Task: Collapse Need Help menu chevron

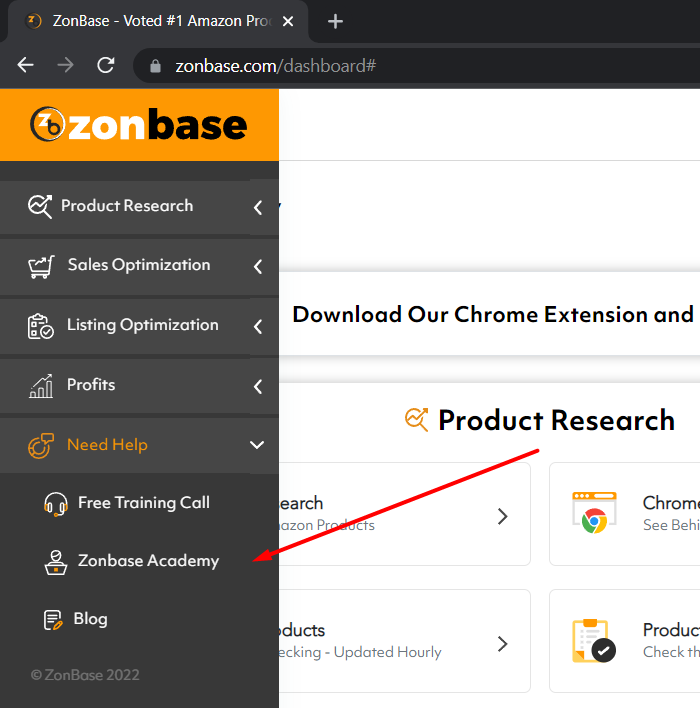Action: 257,445
